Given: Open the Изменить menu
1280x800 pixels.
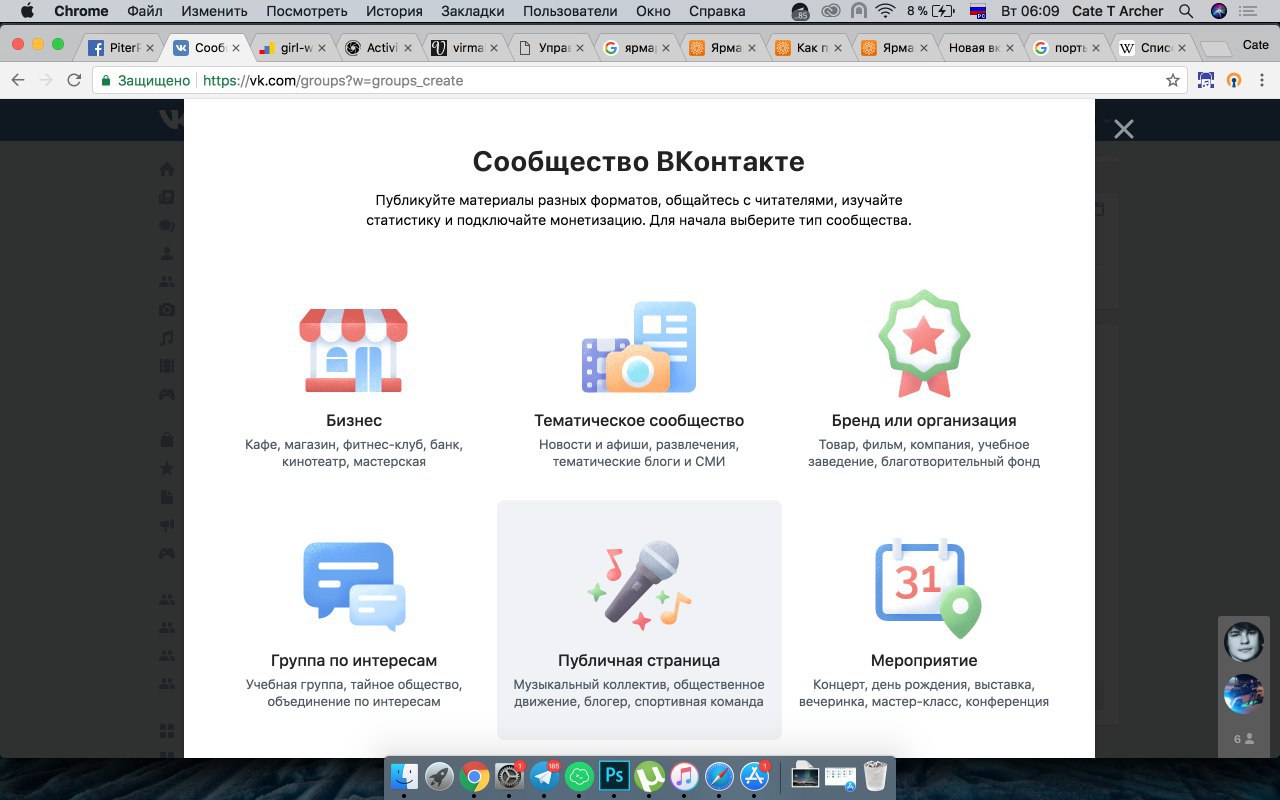Looking at the screenshot, I should click(215, 11).
